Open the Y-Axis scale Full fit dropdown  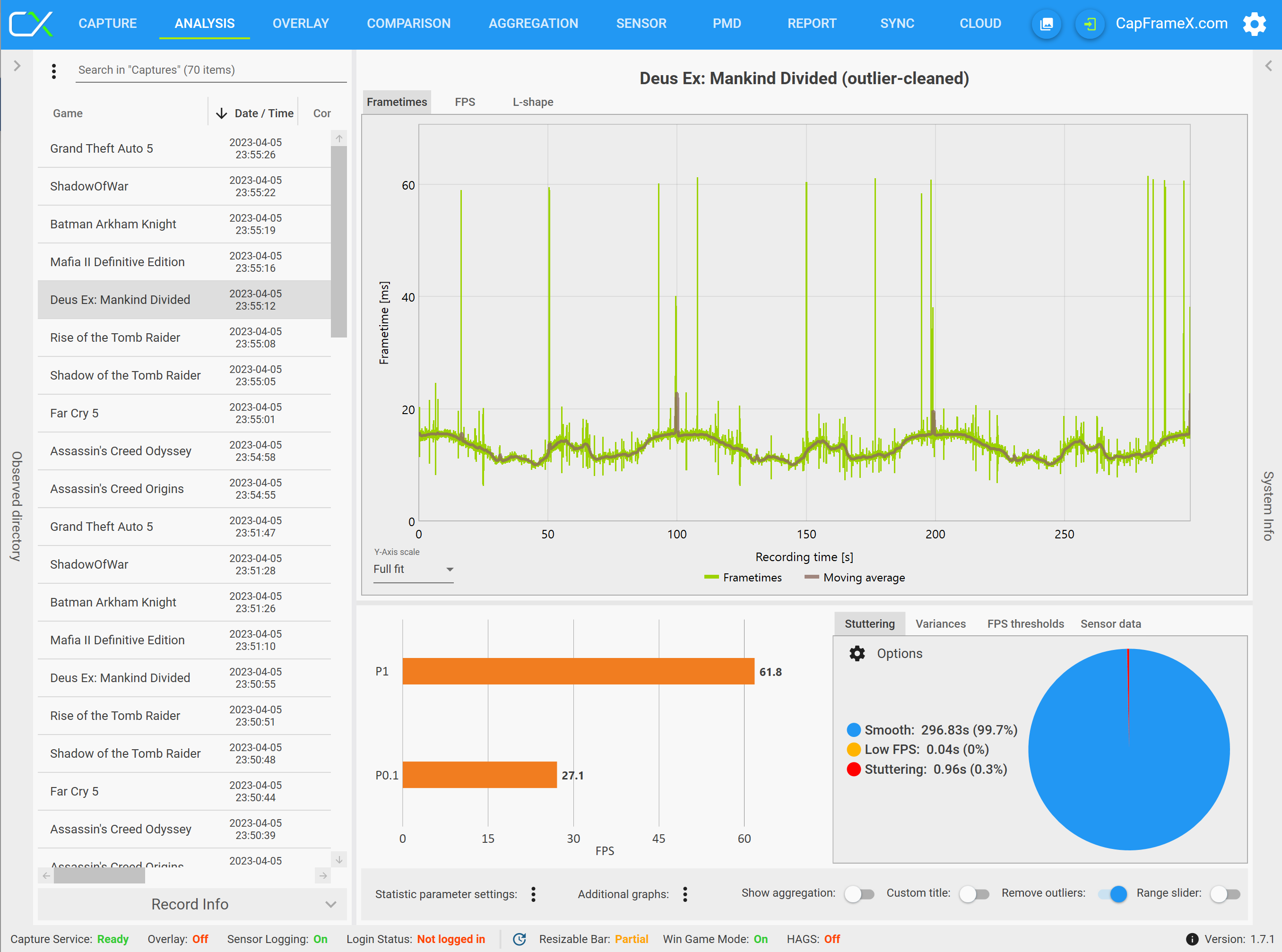coord(413,569)
